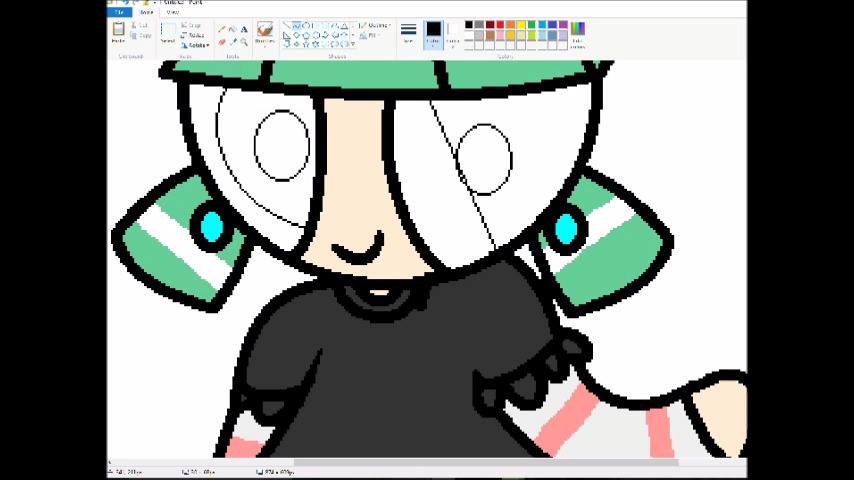
Task: Select the Eraser tool
Action: point(222,42)
